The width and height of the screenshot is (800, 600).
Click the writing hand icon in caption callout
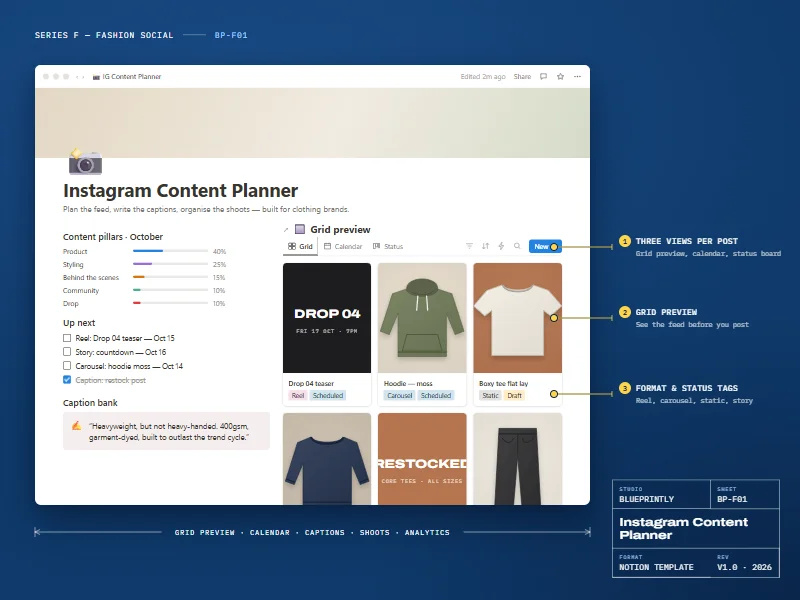tap(77, 426)
